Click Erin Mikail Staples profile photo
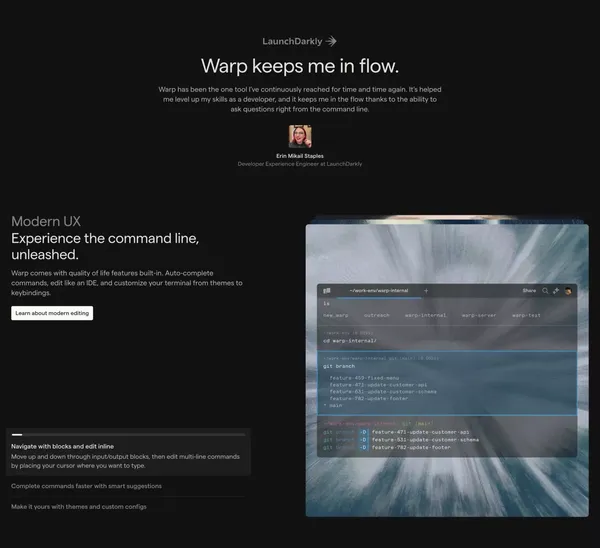 pos(300,136)
